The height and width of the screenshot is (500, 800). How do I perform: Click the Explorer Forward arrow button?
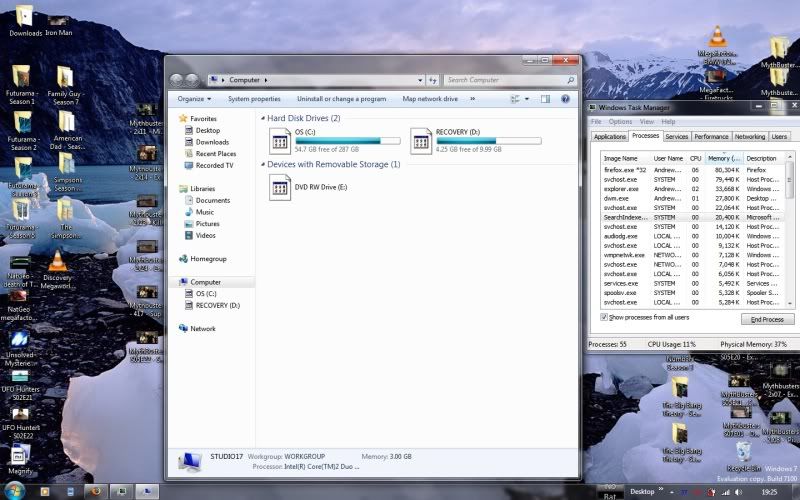point(192,80)
